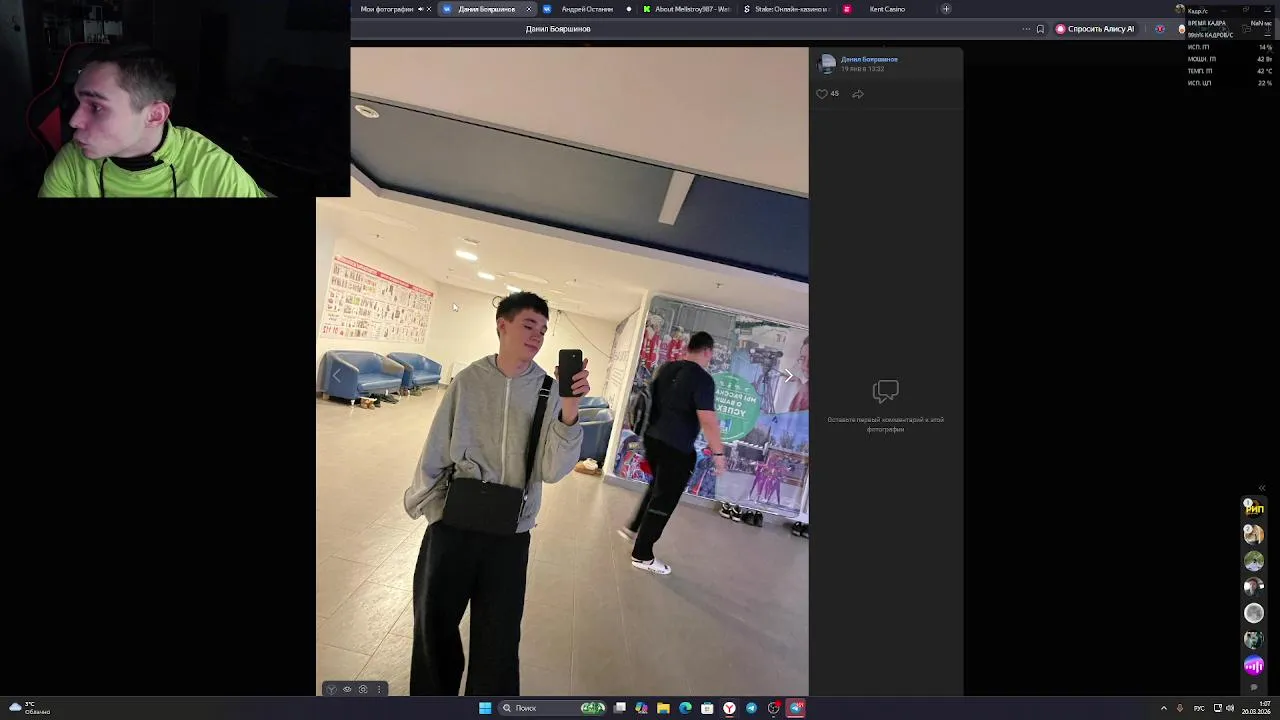Click the author avatar beside the photo
The height and width of the screenshot is (720, 1280).
[x=827, y=64]
